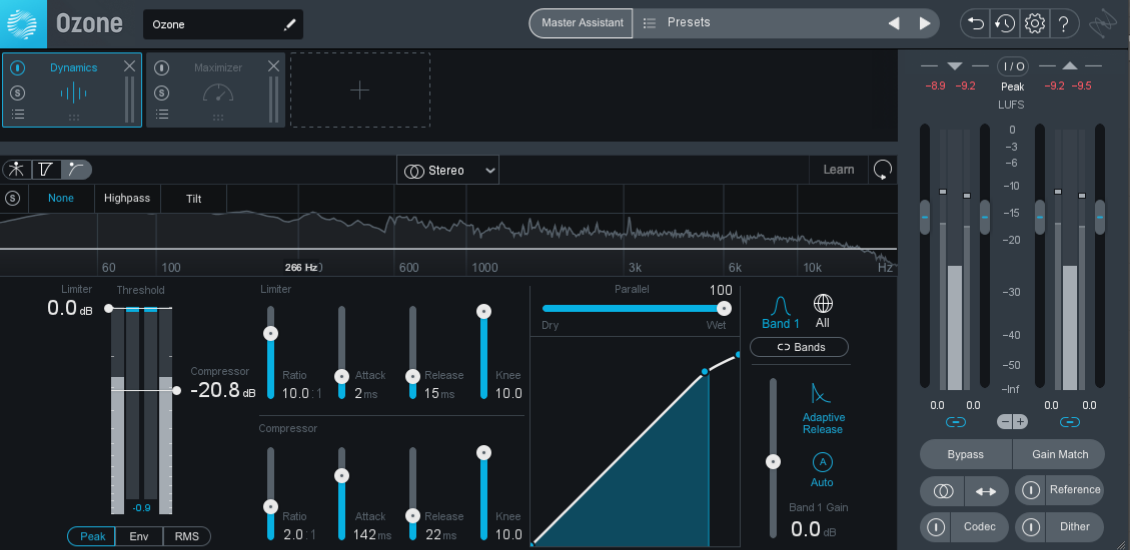
Task: Click the Bypass button
Action: point(966,454)
